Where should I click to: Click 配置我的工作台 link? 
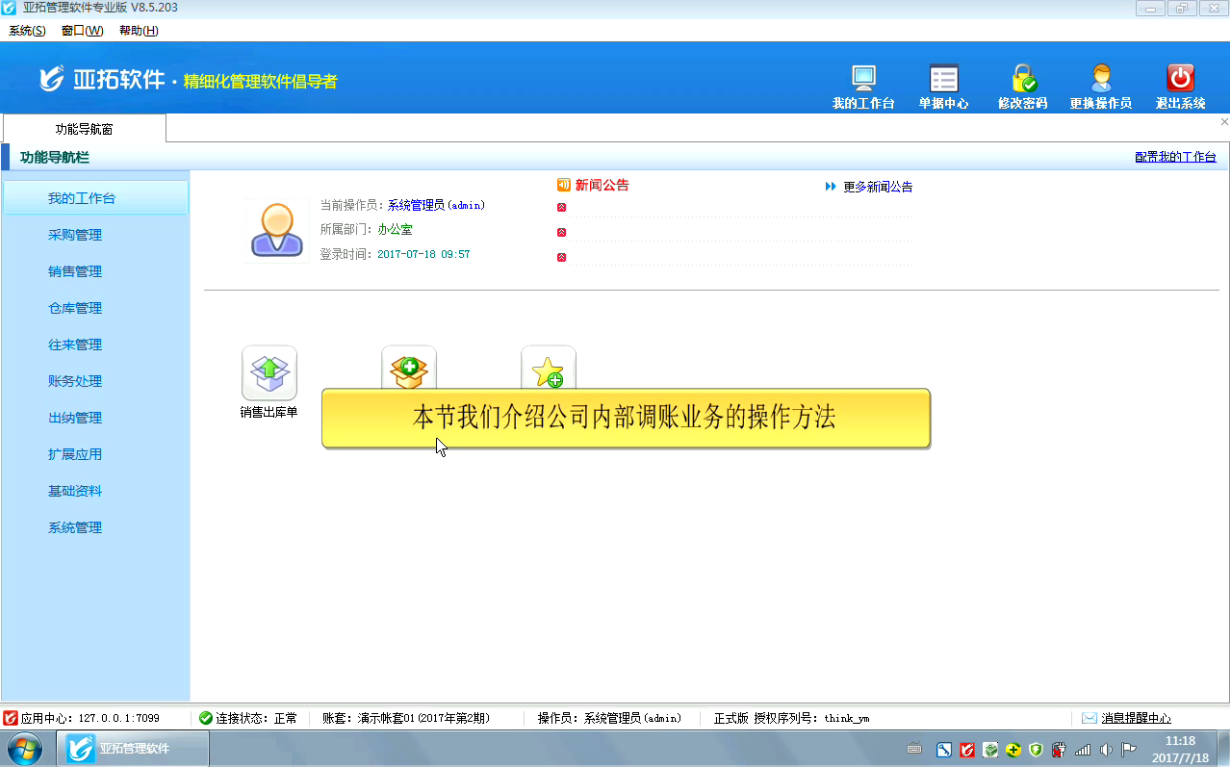(x=1175, y=157)
